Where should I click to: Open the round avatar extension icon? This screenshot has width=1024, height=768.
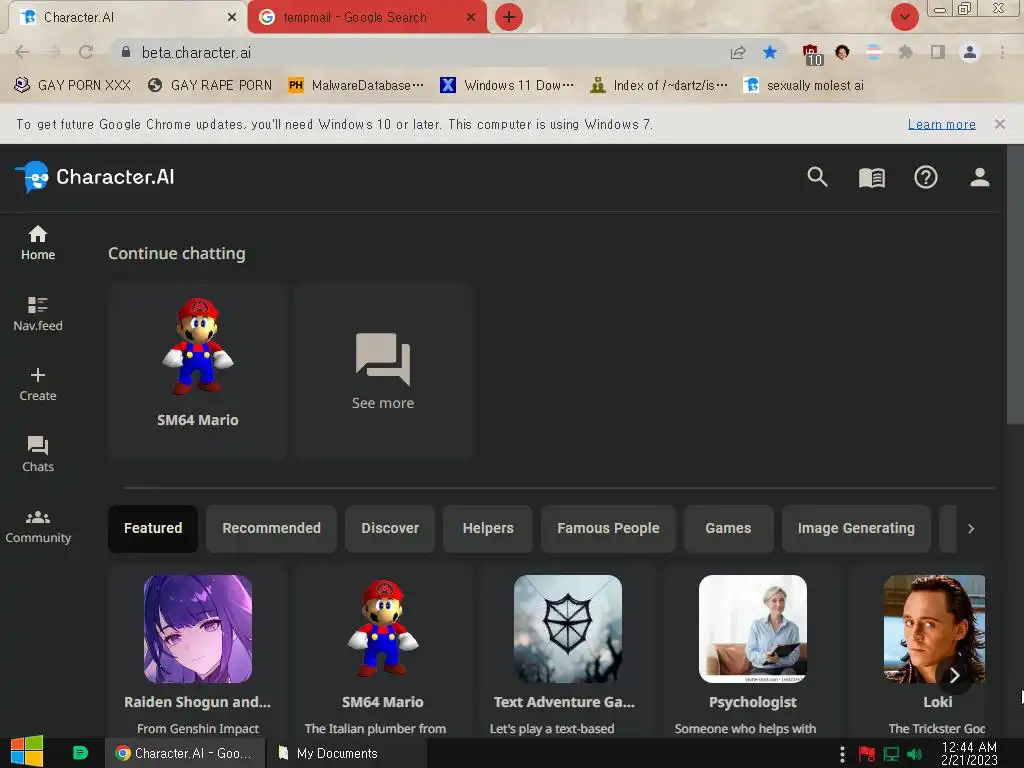tap(842, 52)
